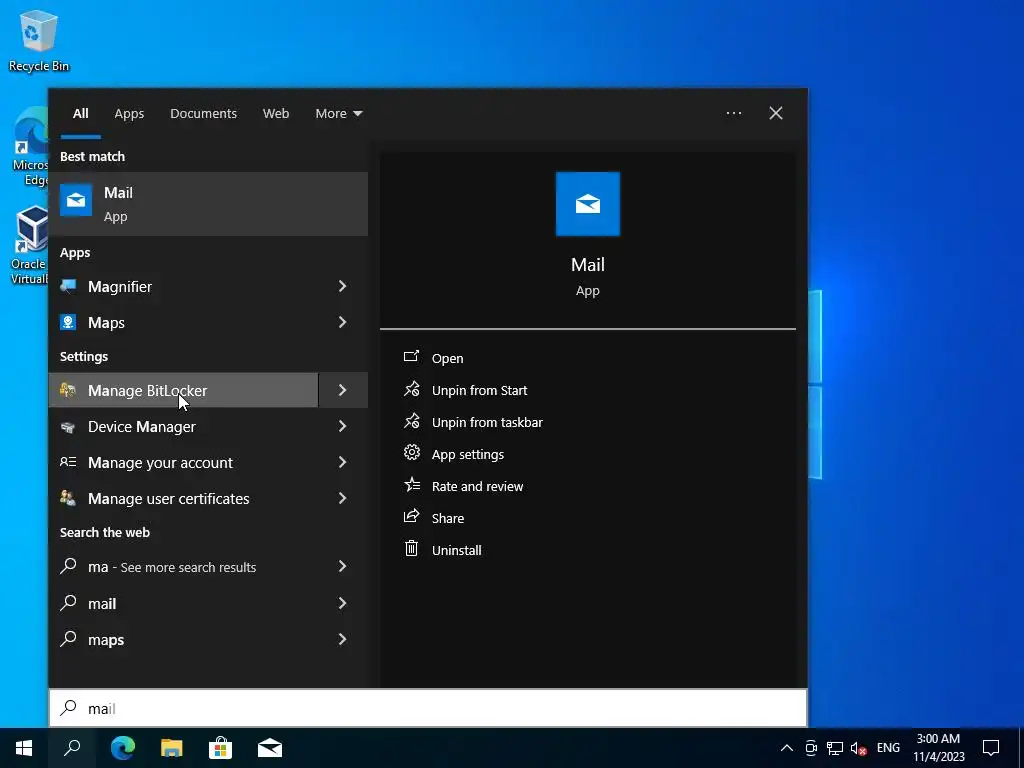Click the ENG language indicator
Image resolution: width=1024 pixels, height=768 pixels.
(x=888, y=748)
